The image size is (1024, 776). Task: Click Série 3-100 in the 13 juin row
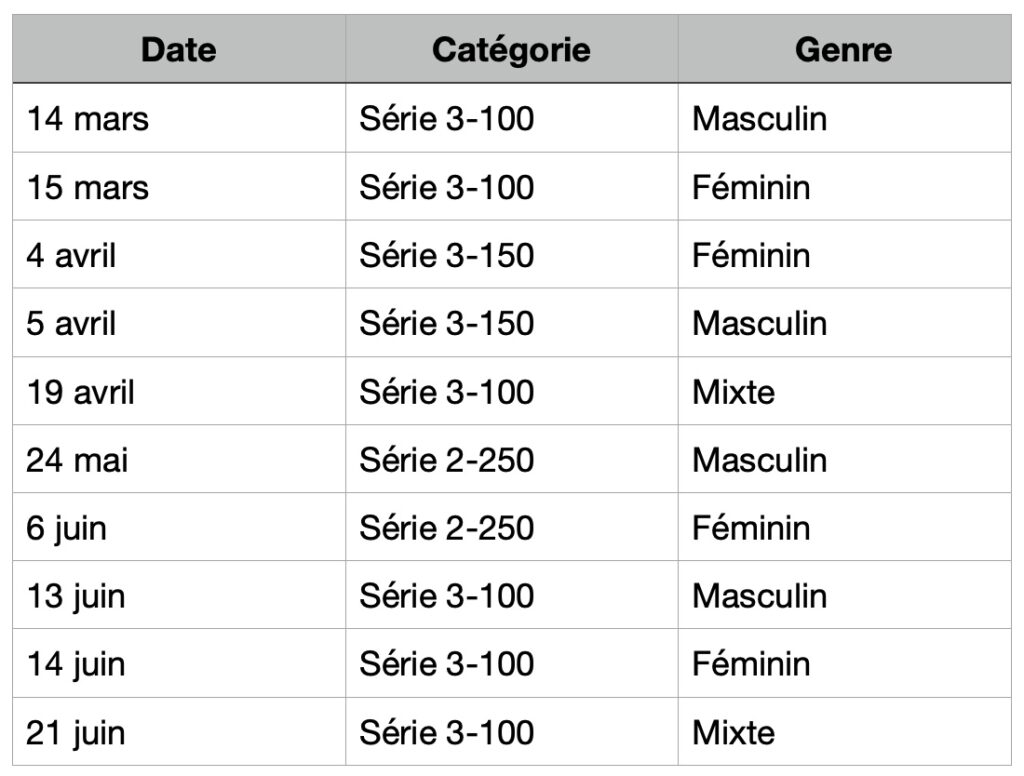[x=447, y=596]
